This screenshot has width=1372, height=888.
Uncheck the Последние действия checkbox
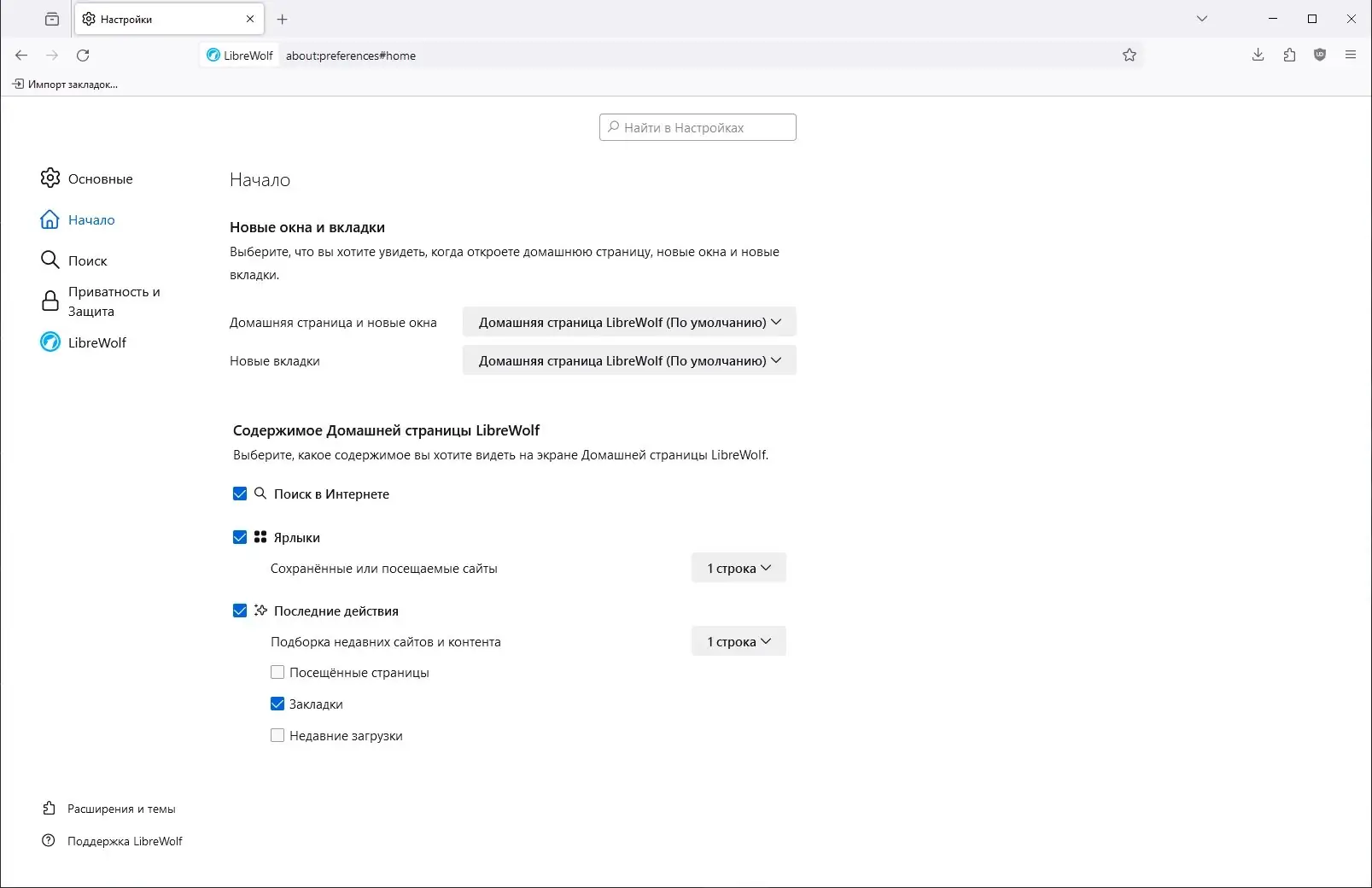tap(240, 610)
